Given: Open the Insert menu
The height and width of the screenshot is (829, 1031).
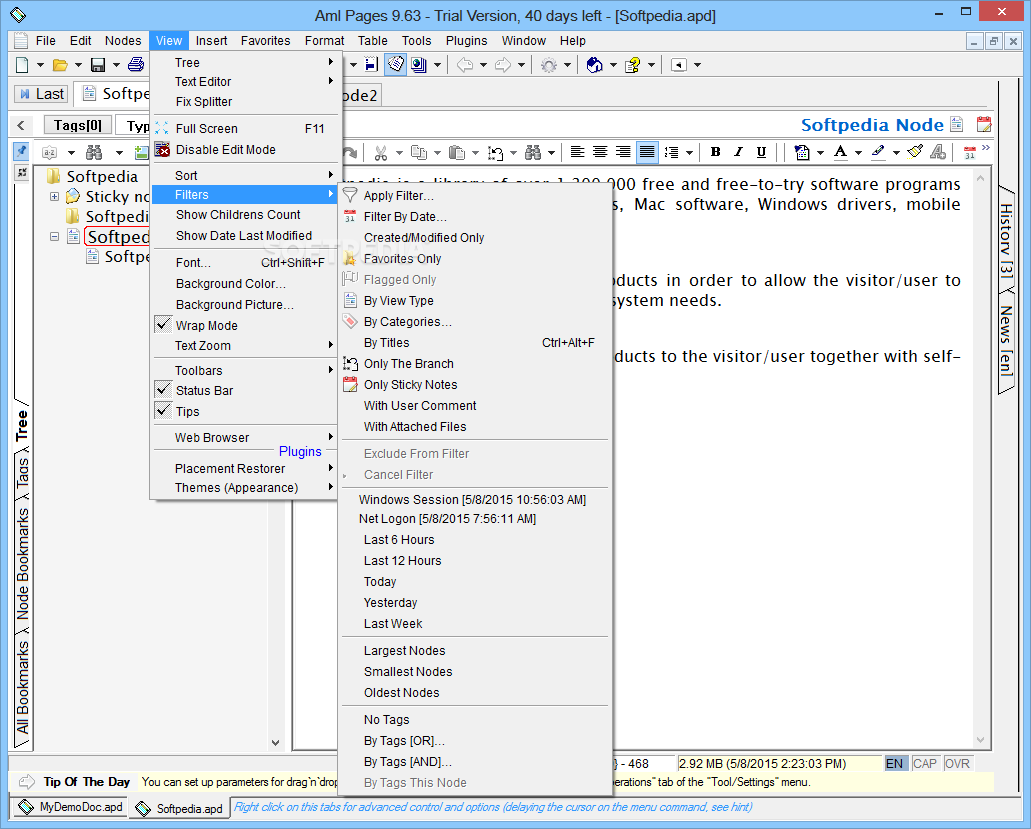Looking at the screenshot, I should pyautogui.click(x=212, y=41).
